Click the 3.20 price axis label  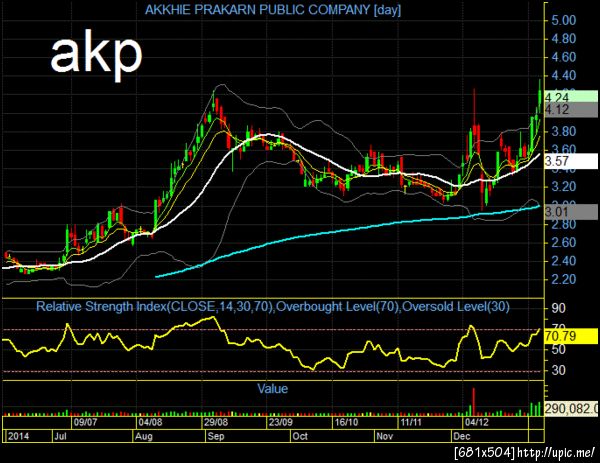click(563, 186)
